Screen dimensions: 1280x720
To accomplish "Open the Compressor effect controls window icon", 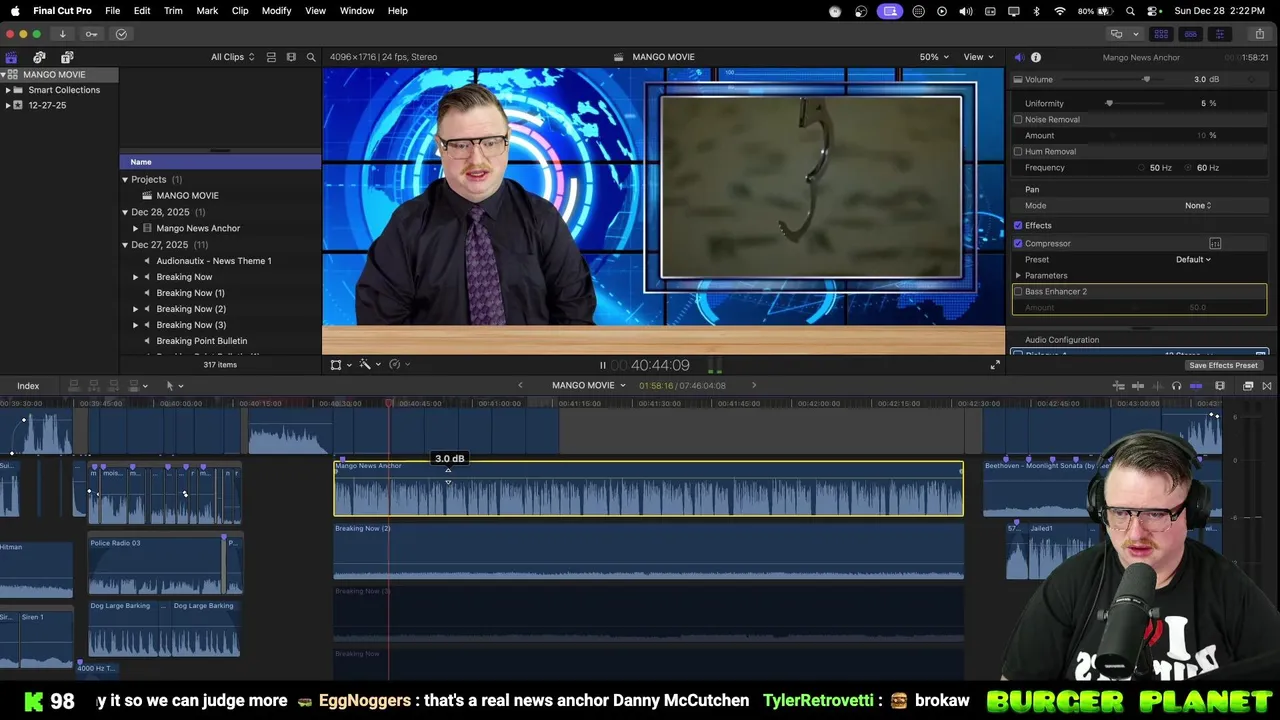I will (x=1215, y=243).
